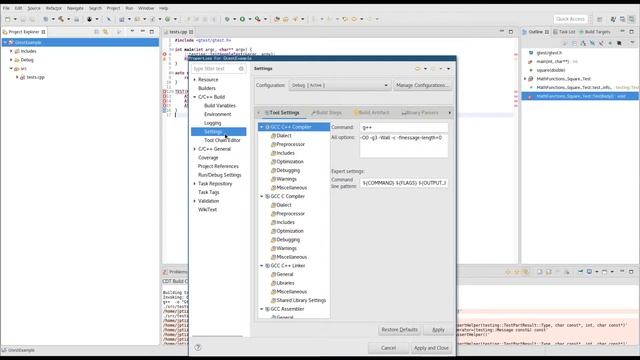640x360 pixels.
Task: Click the C/C++ perspective icon at top right
Action: pyautogui.click(x=631, y=19)
